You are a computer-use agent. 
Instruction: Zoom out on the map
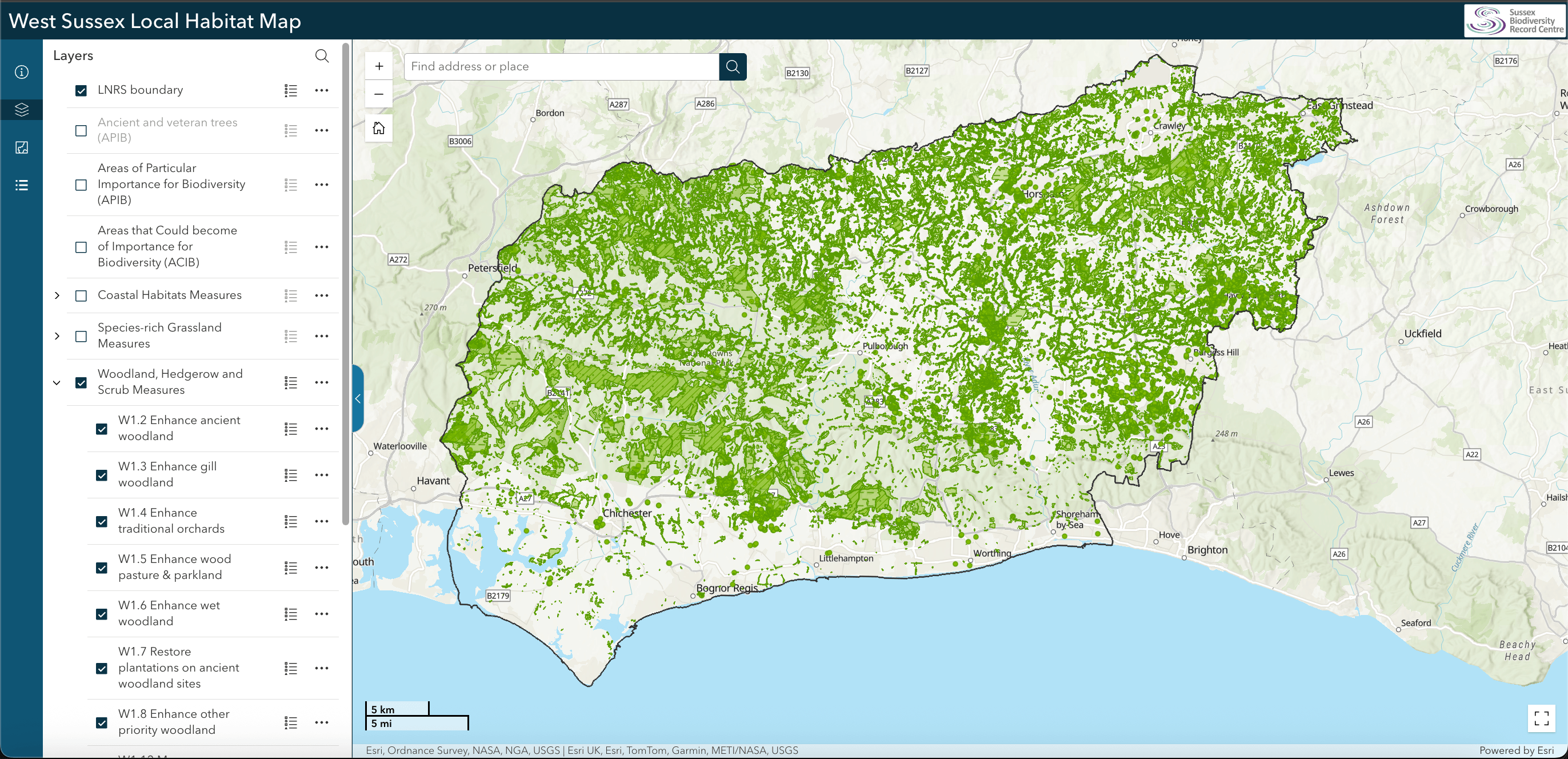(379, 94)
